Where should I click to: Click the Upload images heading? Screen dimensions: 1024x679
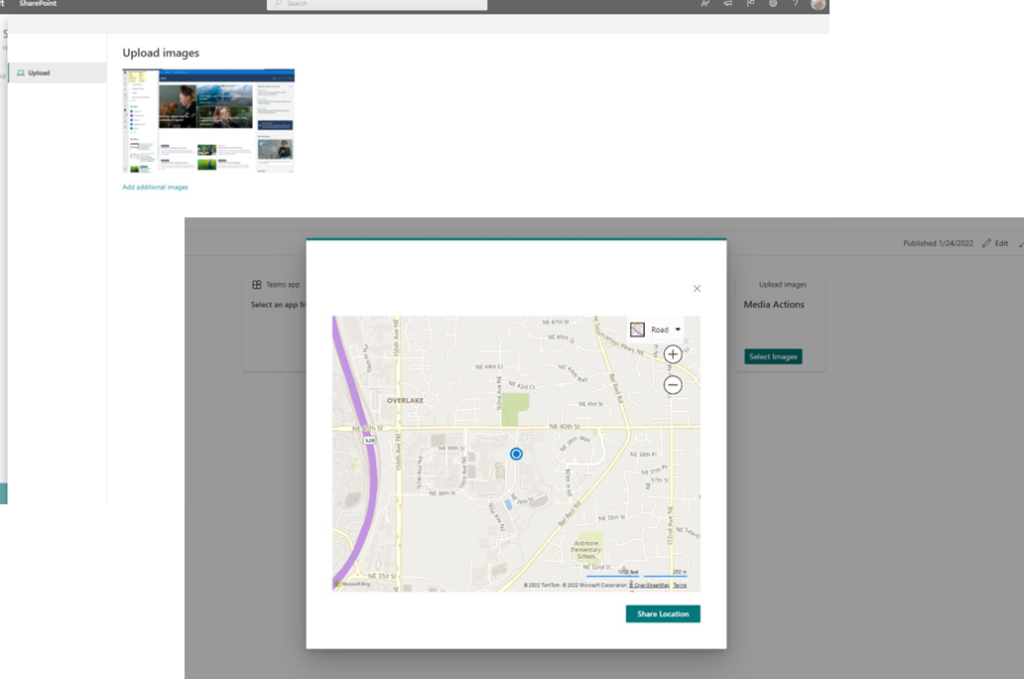(161, 53)
